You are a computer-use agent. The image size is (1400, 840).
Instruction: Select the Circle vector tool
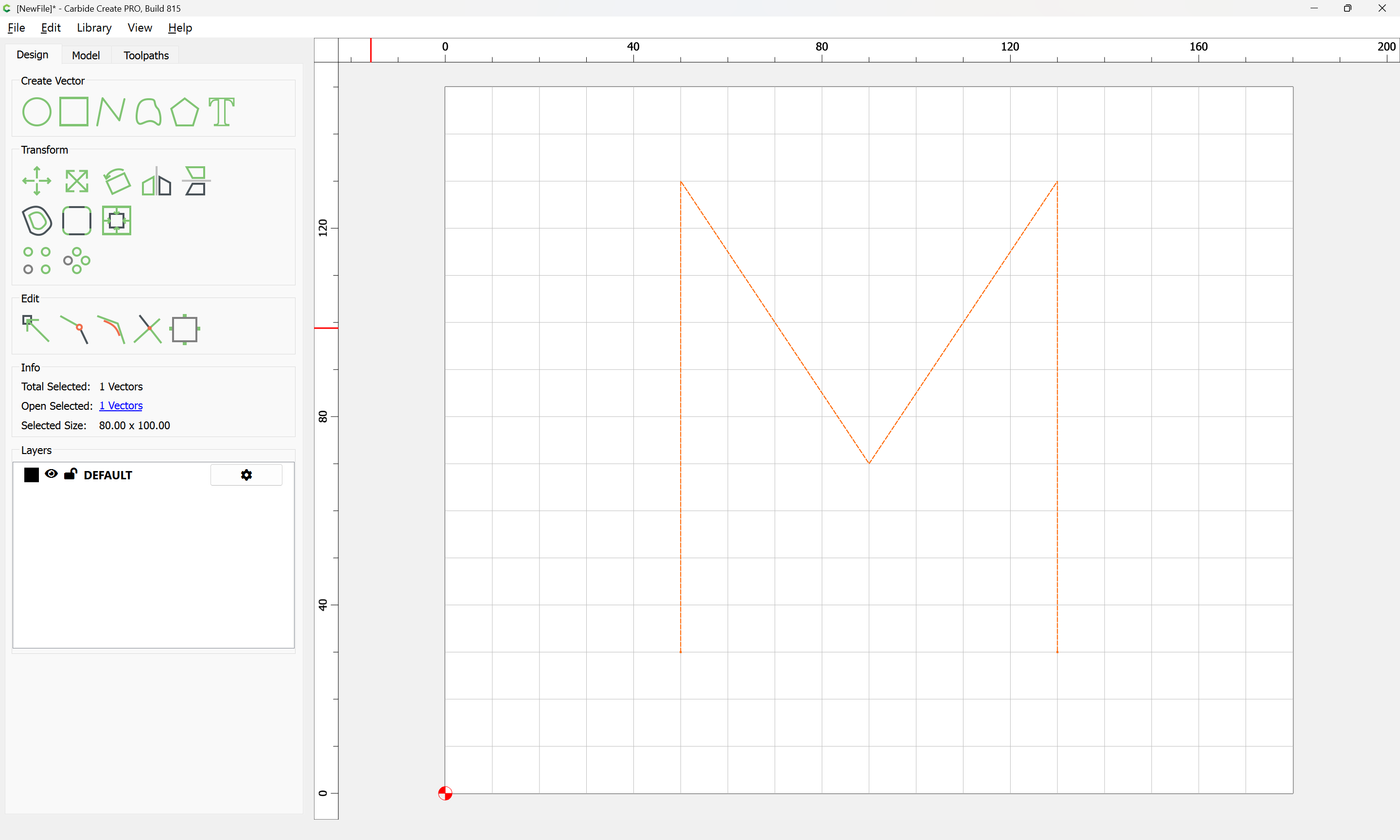tap(36, 111)
